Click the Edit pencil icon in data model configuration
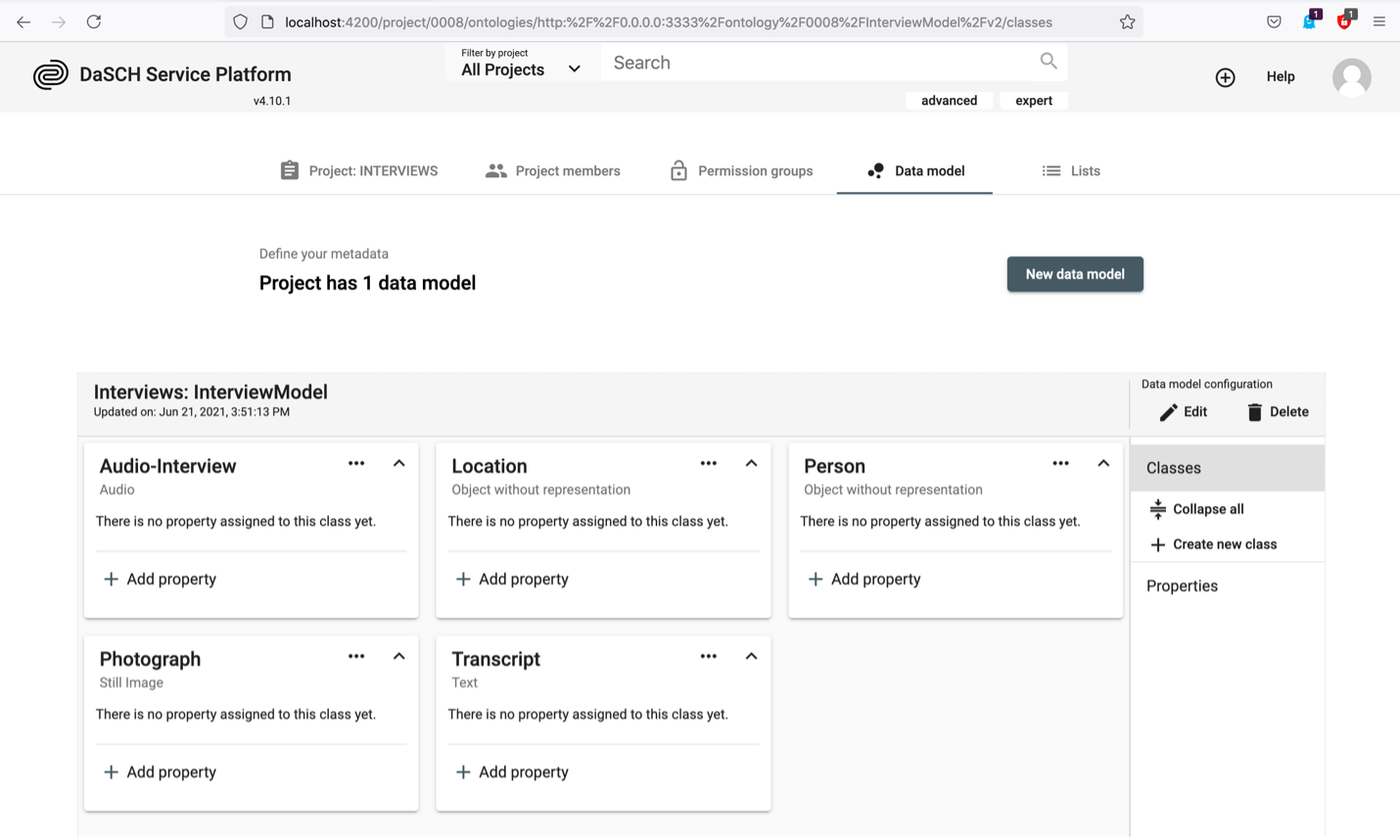 point(1171,411)
